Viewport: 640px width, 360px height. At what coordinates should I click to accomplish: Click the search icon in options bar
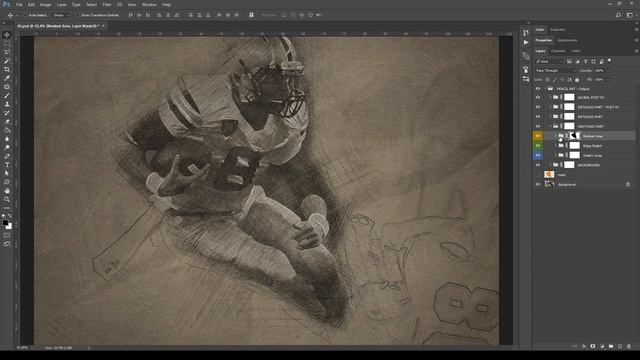(x=618, y=15)
